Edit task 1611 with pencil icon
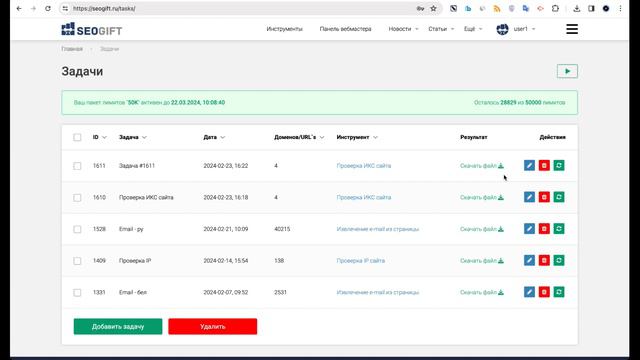 point(529,165)
